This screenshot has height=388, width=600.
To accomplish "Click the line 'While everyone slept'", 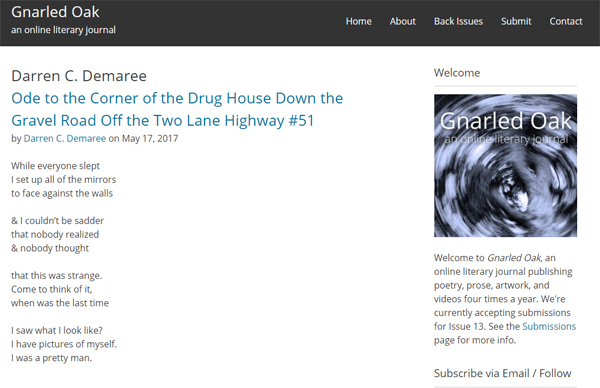I will [55, 166].
